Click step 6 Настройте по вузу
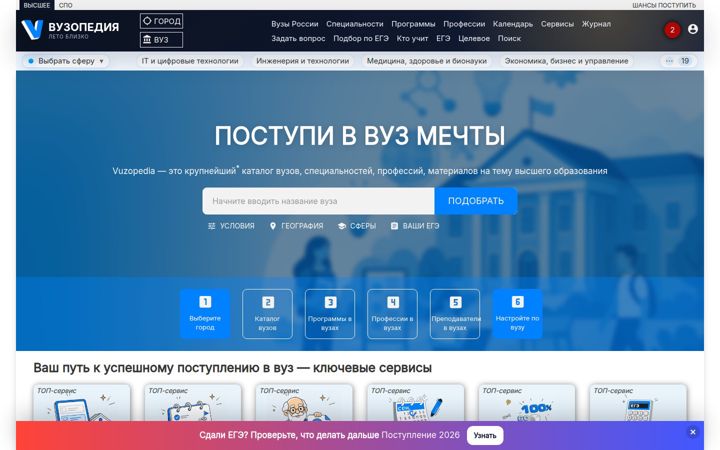Screen dimensions: 720x450 pyautogui.click(x=517, y=314)
